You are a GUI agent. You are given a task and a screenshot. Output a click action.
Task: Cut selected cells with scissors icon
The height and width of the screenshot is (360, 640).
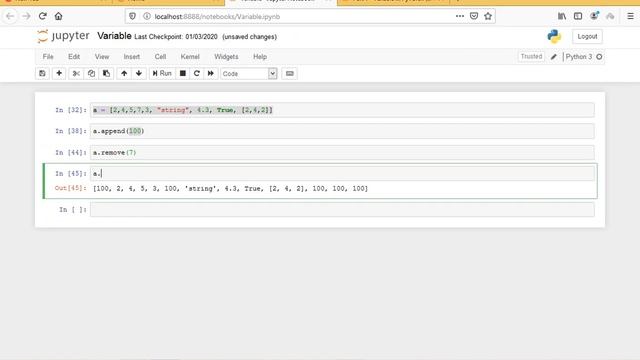click(x=76, y=73)
